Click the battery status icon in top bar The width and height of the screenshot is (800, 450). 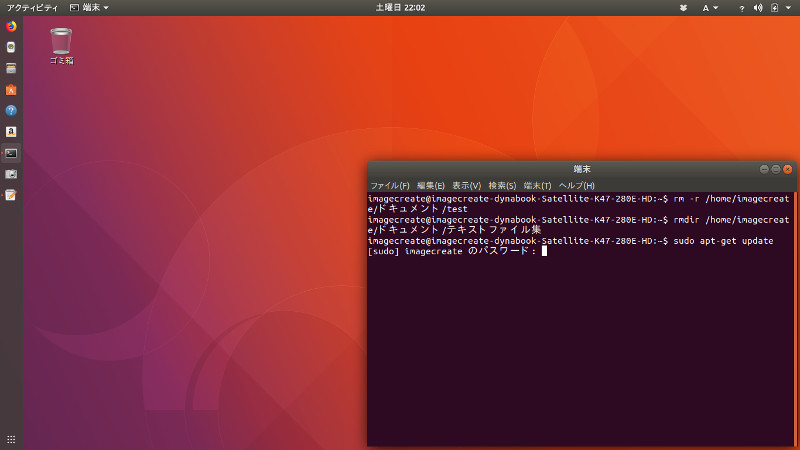tap(774, 8)
